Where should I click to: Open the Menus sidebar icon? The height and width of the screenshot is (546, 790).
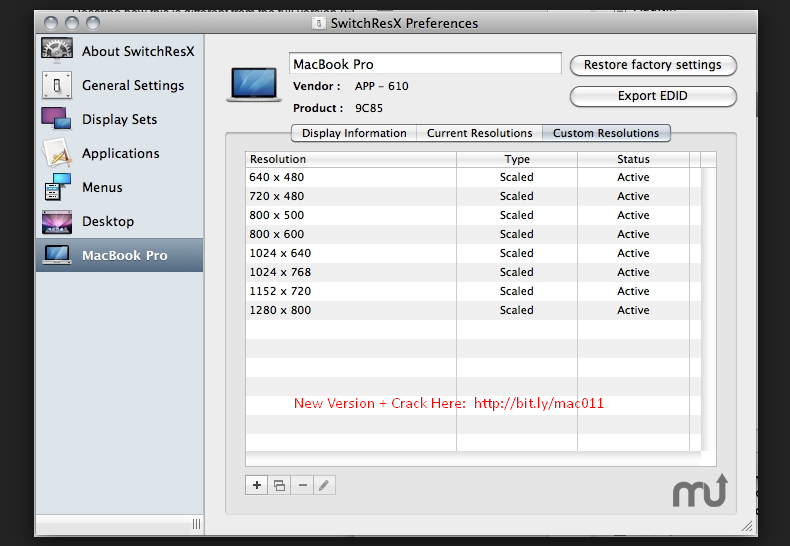click(x=57, y=187)
